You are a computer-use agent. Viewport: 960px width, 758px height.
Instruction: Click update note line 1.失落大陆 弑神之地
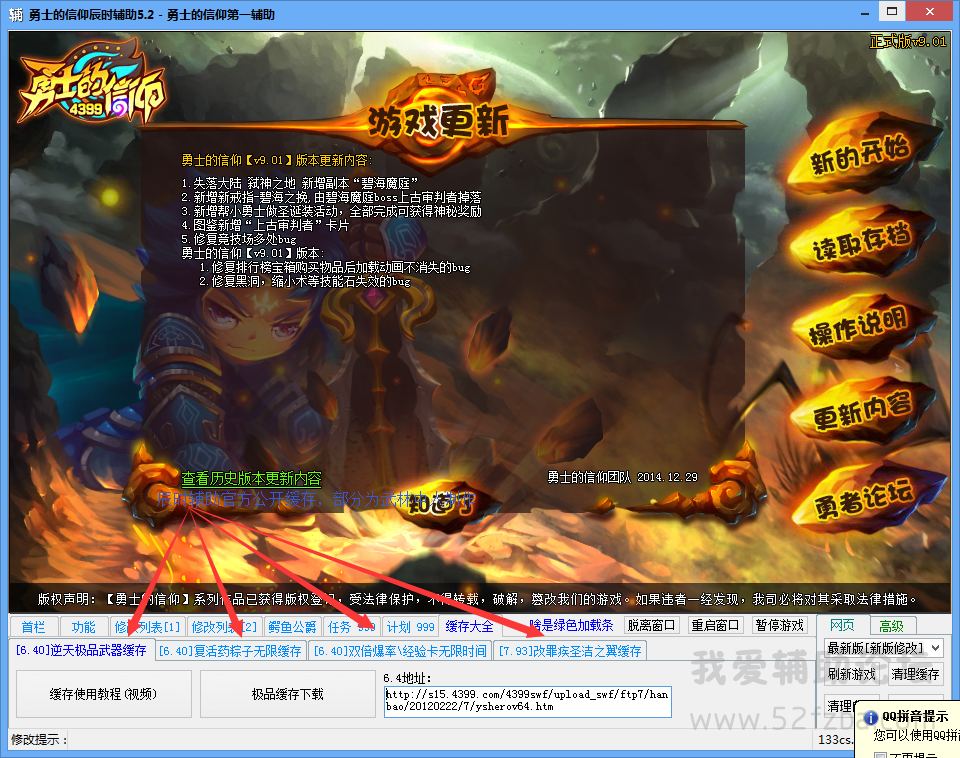point(300,183)
